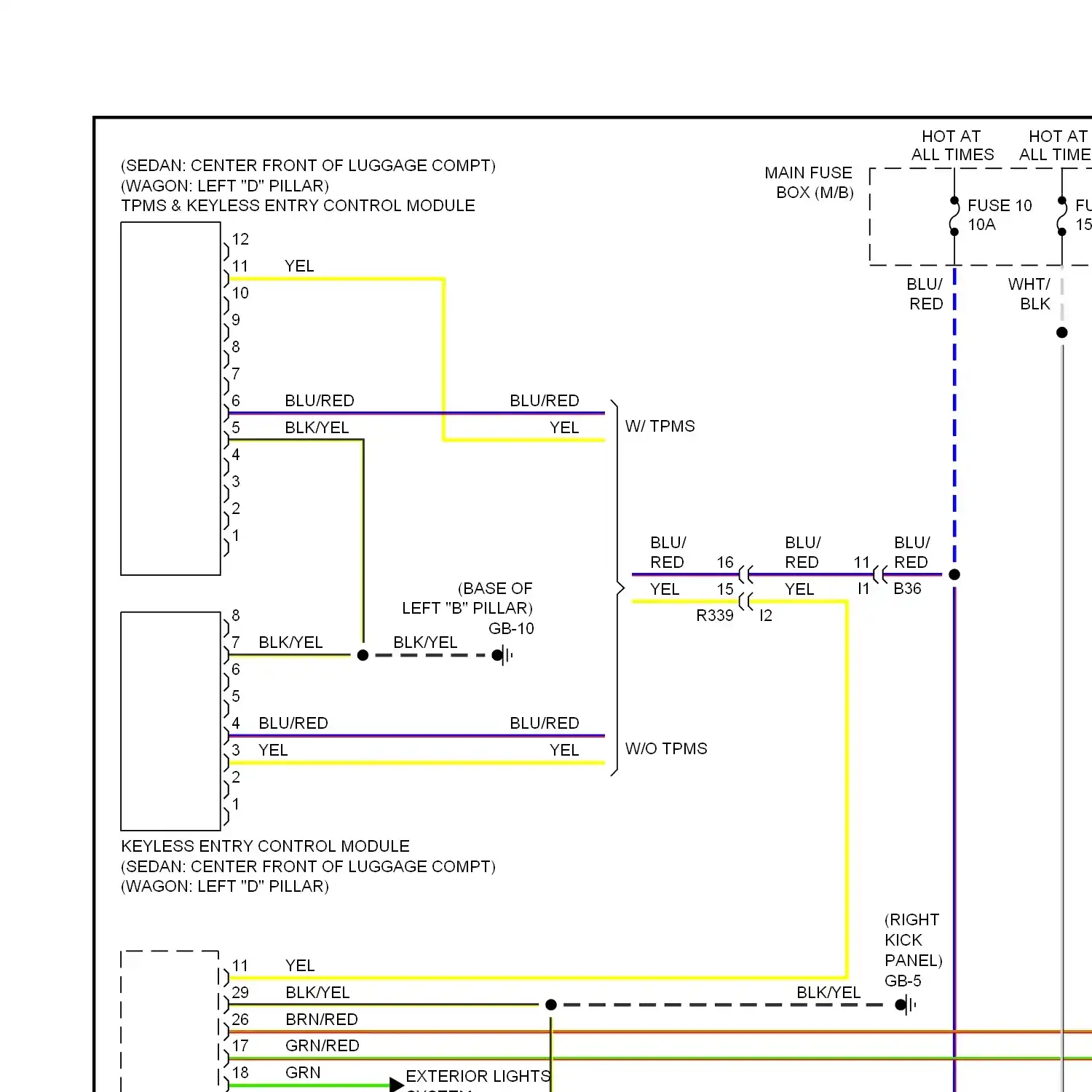The image size is (1092, 1092).
Task: Select the BRN/RED wire label at pin 26
Action: 322,1020
